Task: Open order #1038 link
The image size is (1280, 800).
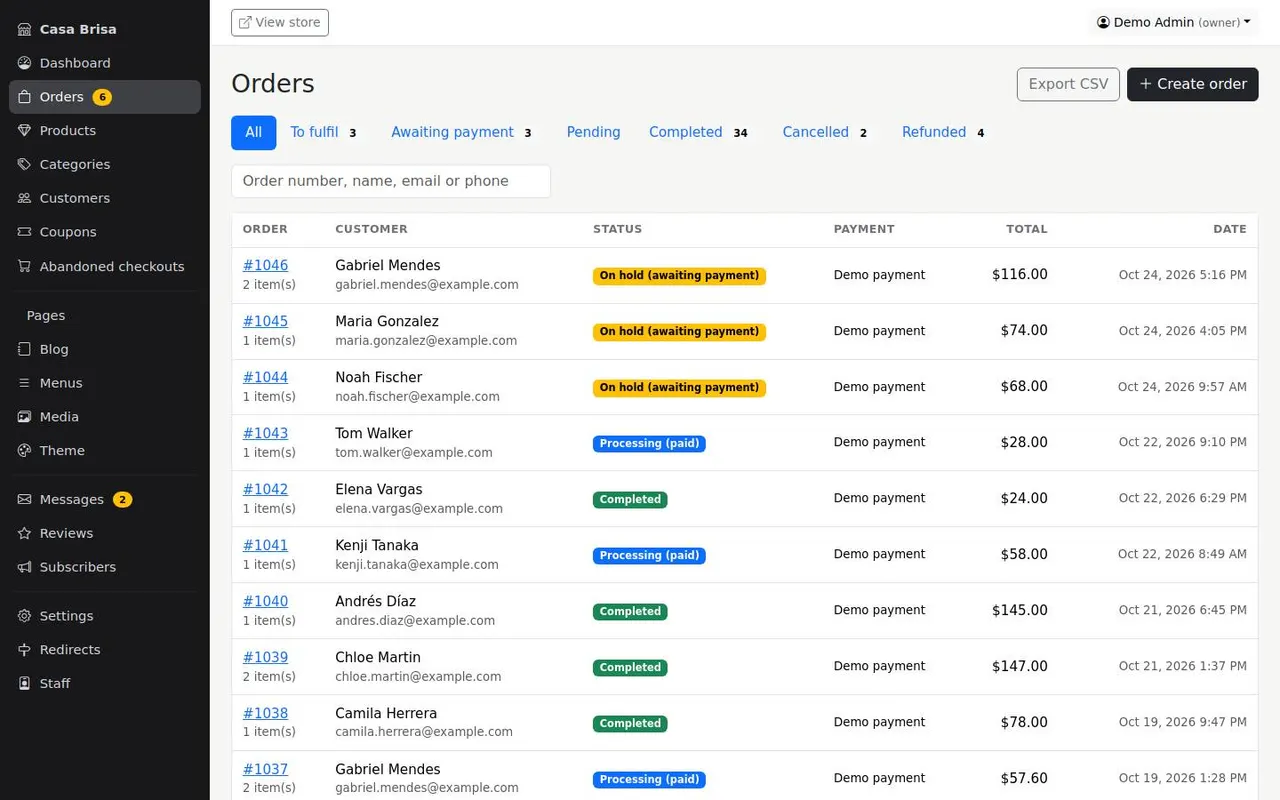Action: 265,713
